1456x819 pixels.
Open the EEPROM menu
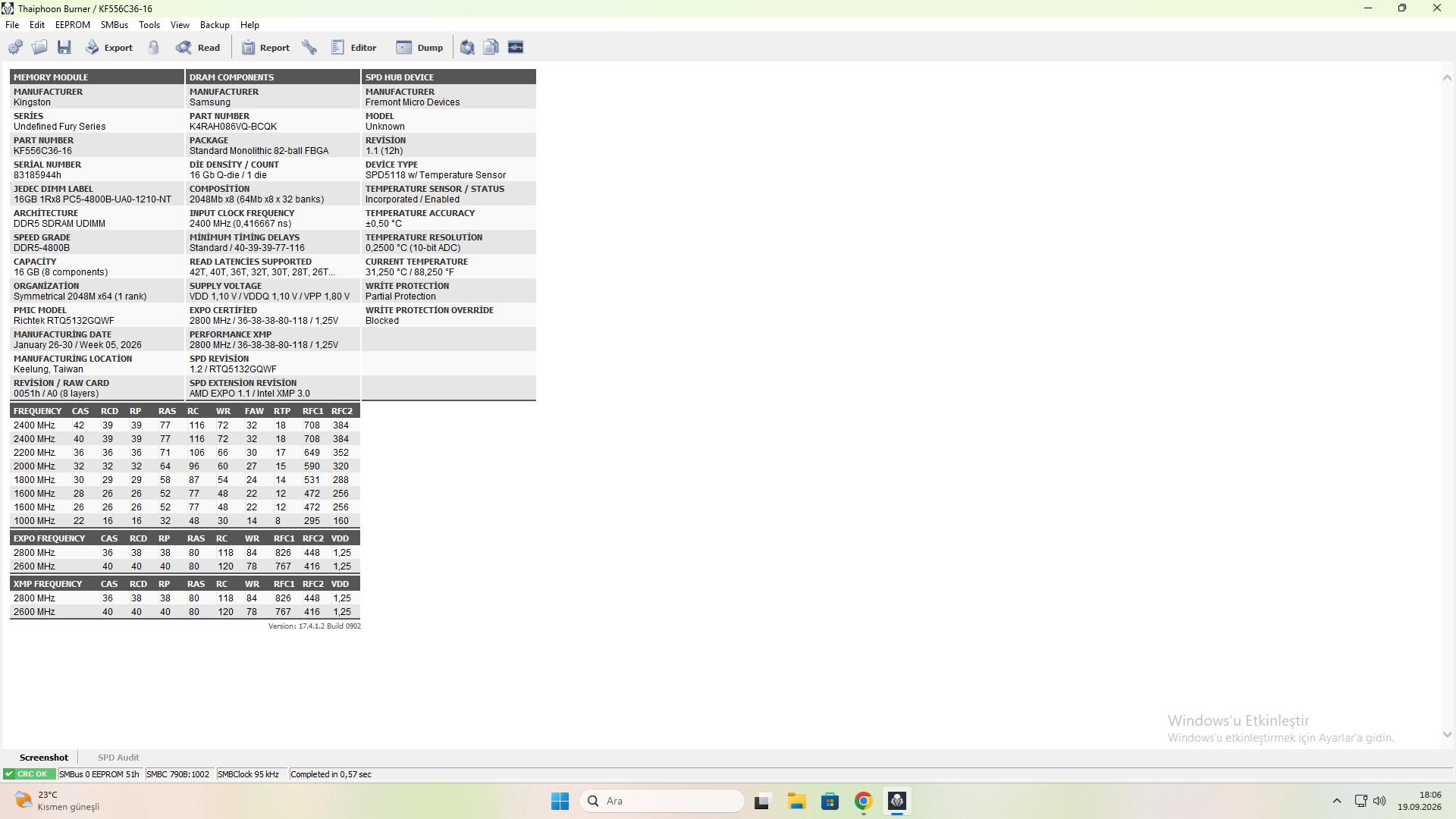tap(73, 25)
